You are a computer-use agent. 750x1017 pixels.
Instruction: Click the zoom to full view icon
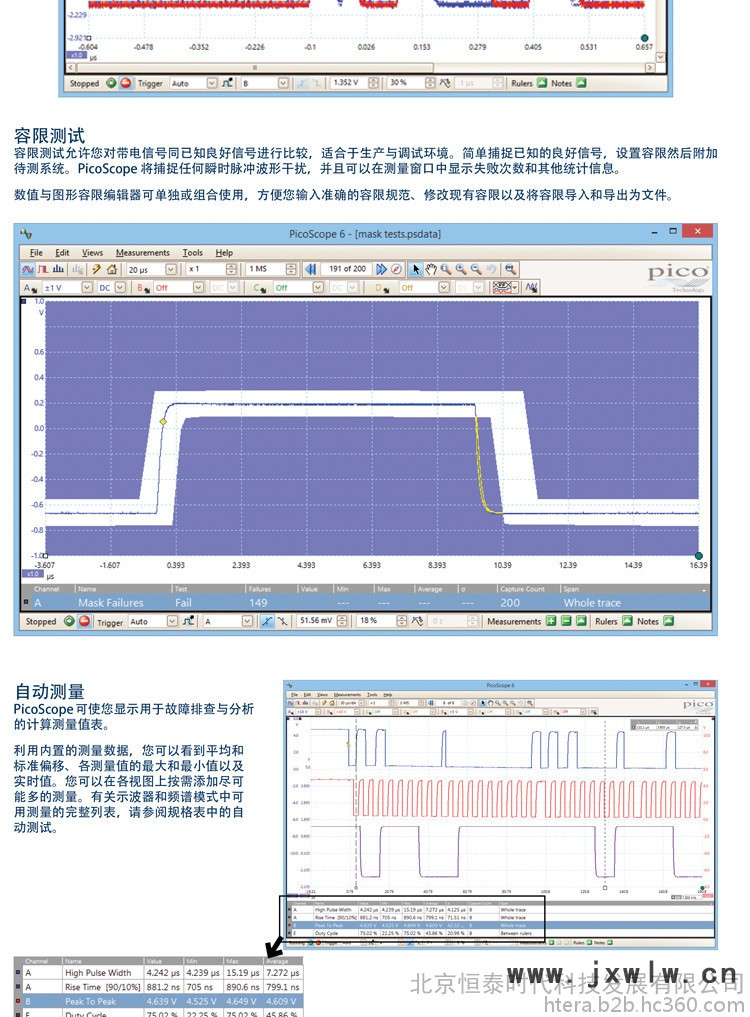[511, 269]
